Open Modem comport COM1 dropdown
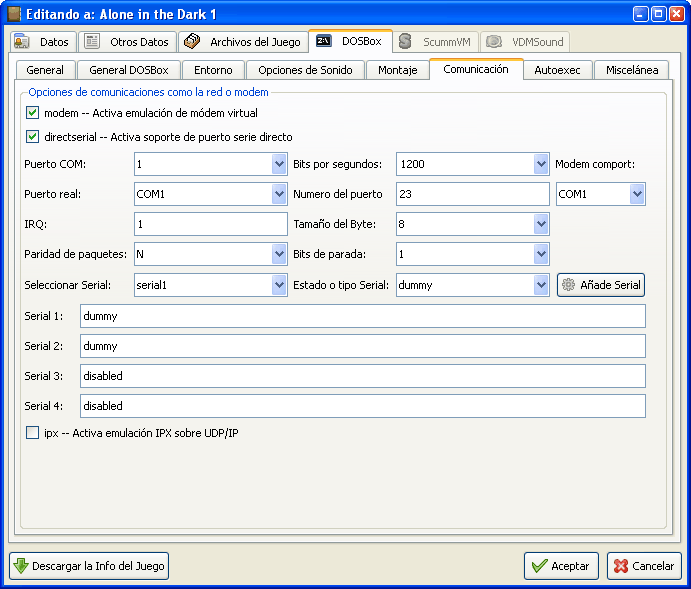This screenshot has height=589, width=691. [x=637, y=194]
